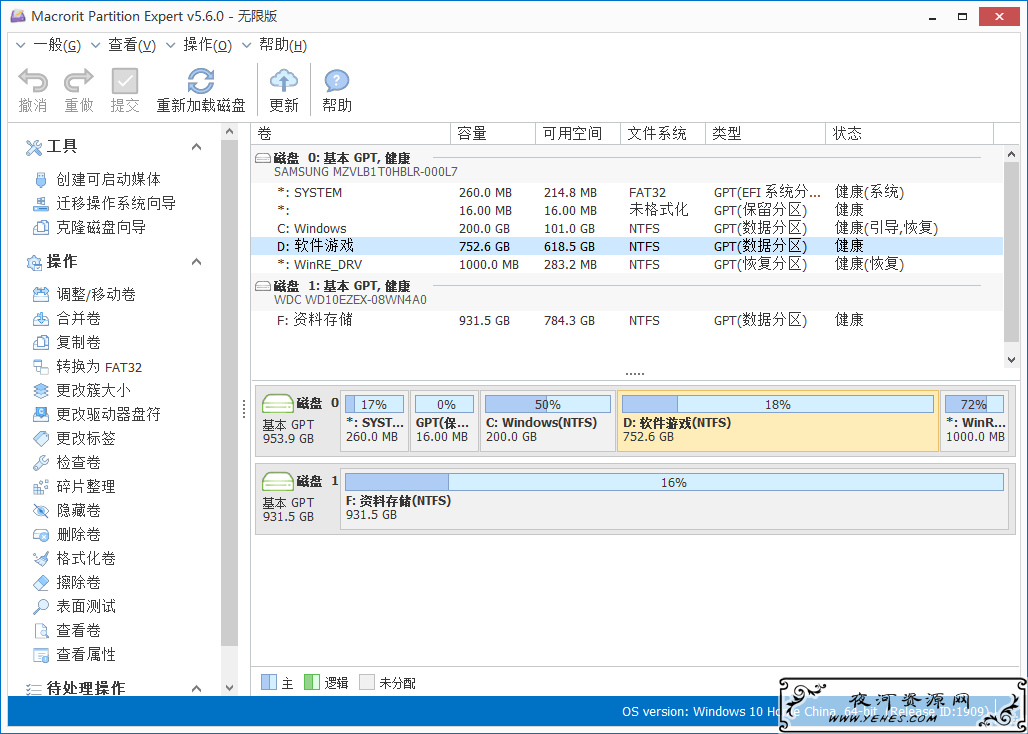Choose 更改簇大小 operation
The image size is (1028, 734).
coord(81,390)
